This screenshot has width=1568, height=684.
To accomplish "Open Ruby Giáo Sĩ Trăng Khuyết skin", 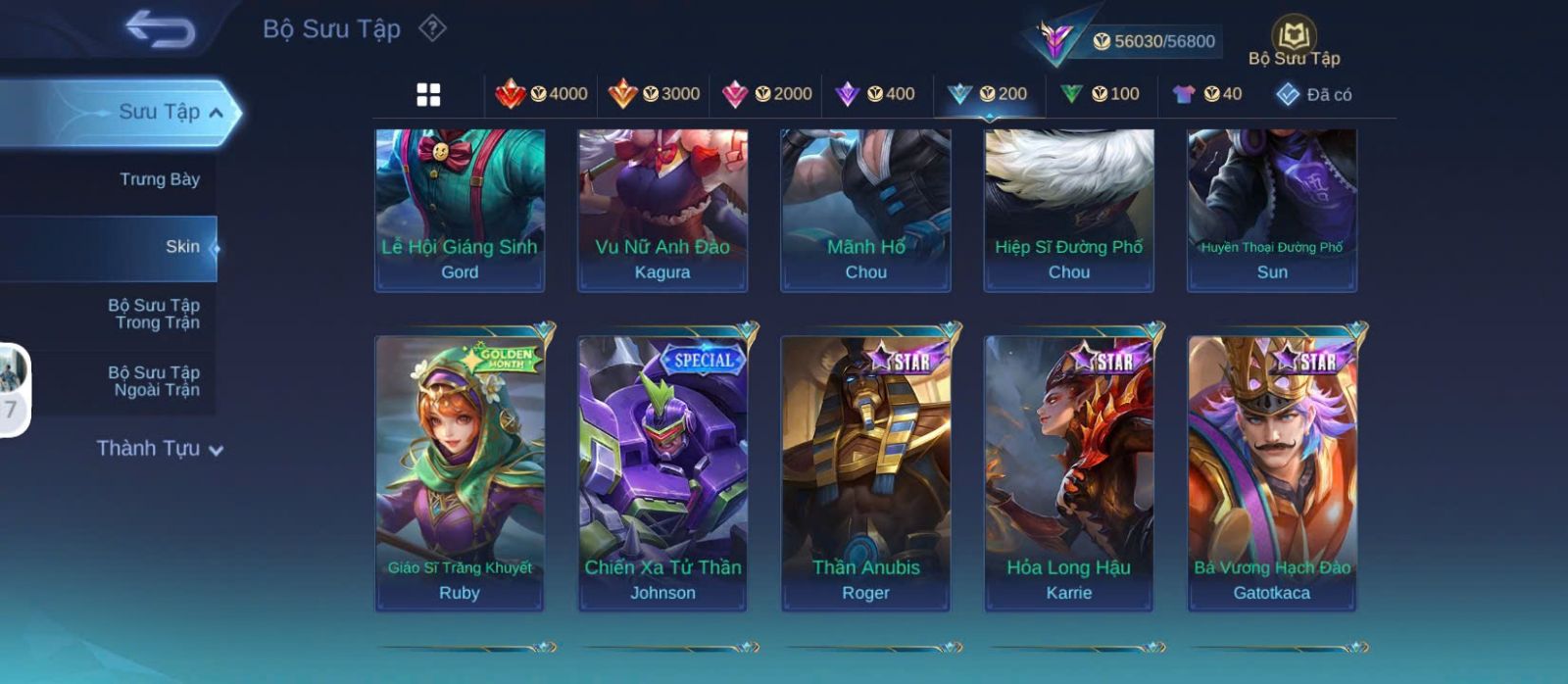I will 460,474.
